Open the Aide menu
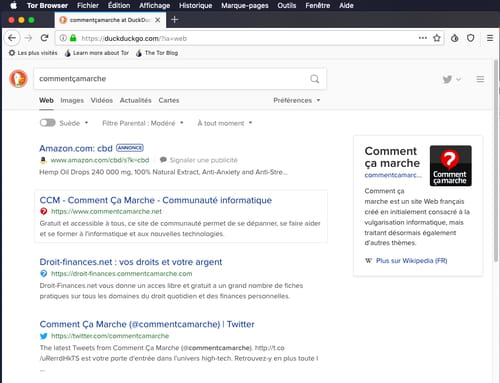This screenshot has width=500, height=383. (346, 5)
